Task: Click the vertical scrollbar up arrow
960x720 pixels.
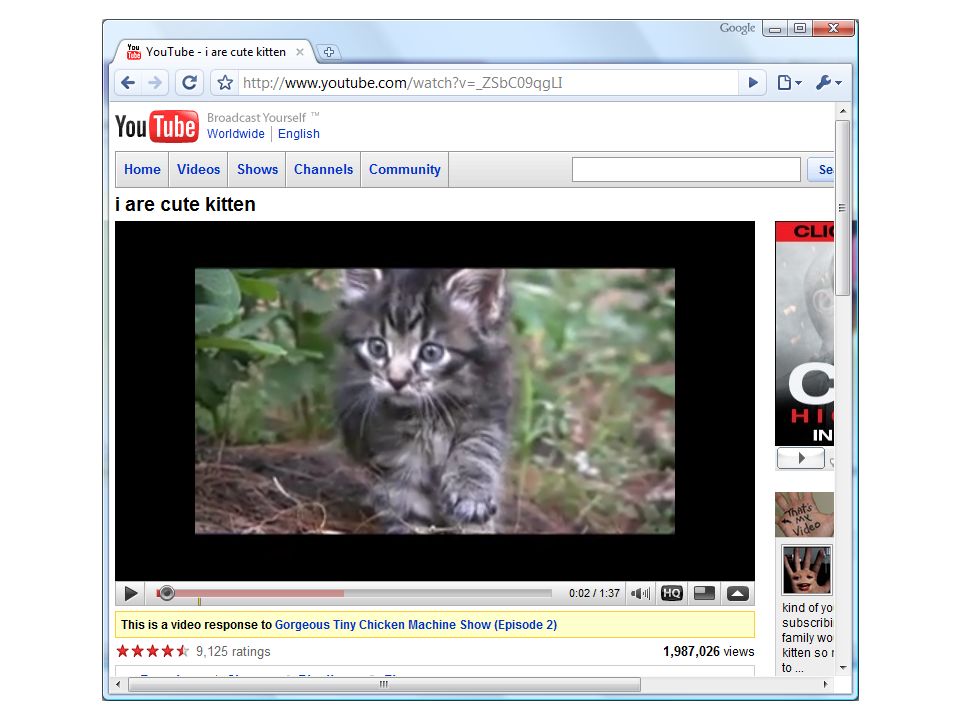Action: (843, 111)
